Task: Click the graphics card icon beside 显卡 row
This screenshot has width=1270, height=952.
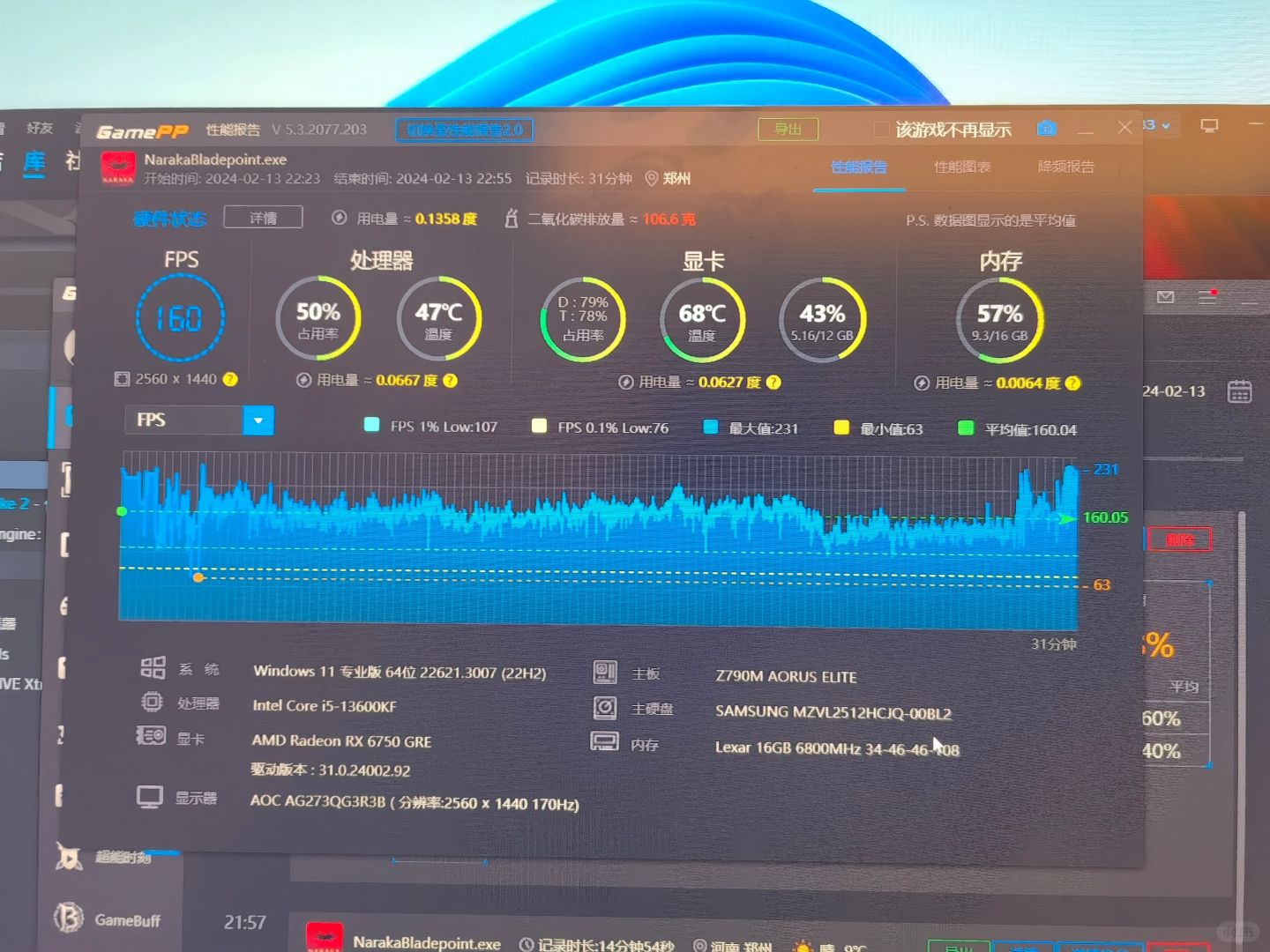Action: tap(151, 735)
